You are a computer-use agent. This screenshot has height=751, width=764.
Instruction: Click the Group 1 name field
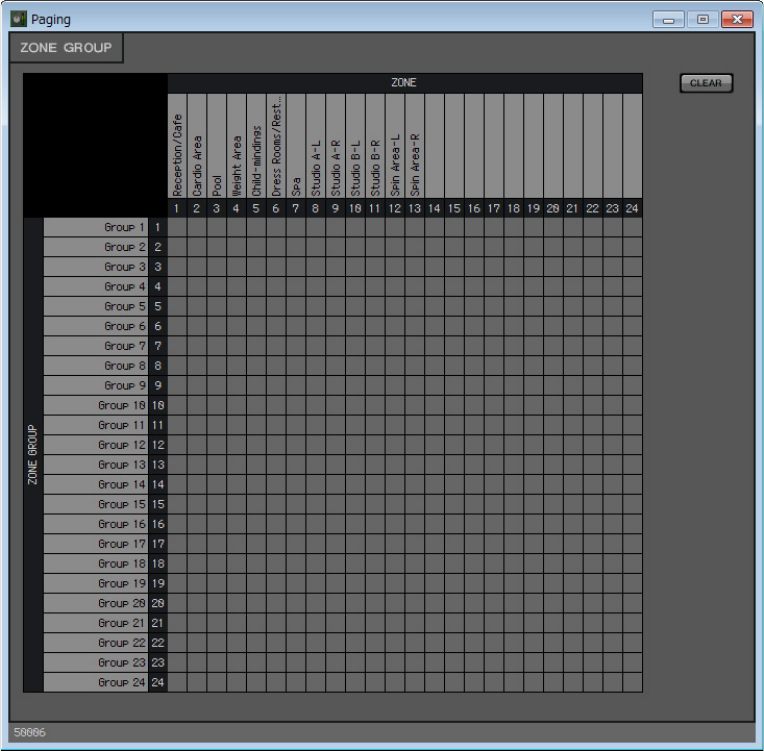point(96,228)
